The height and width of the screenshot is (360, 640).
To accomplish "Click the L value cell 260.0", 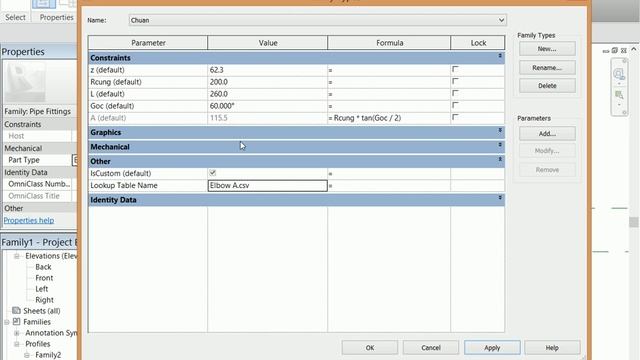I will pos(267,94).
